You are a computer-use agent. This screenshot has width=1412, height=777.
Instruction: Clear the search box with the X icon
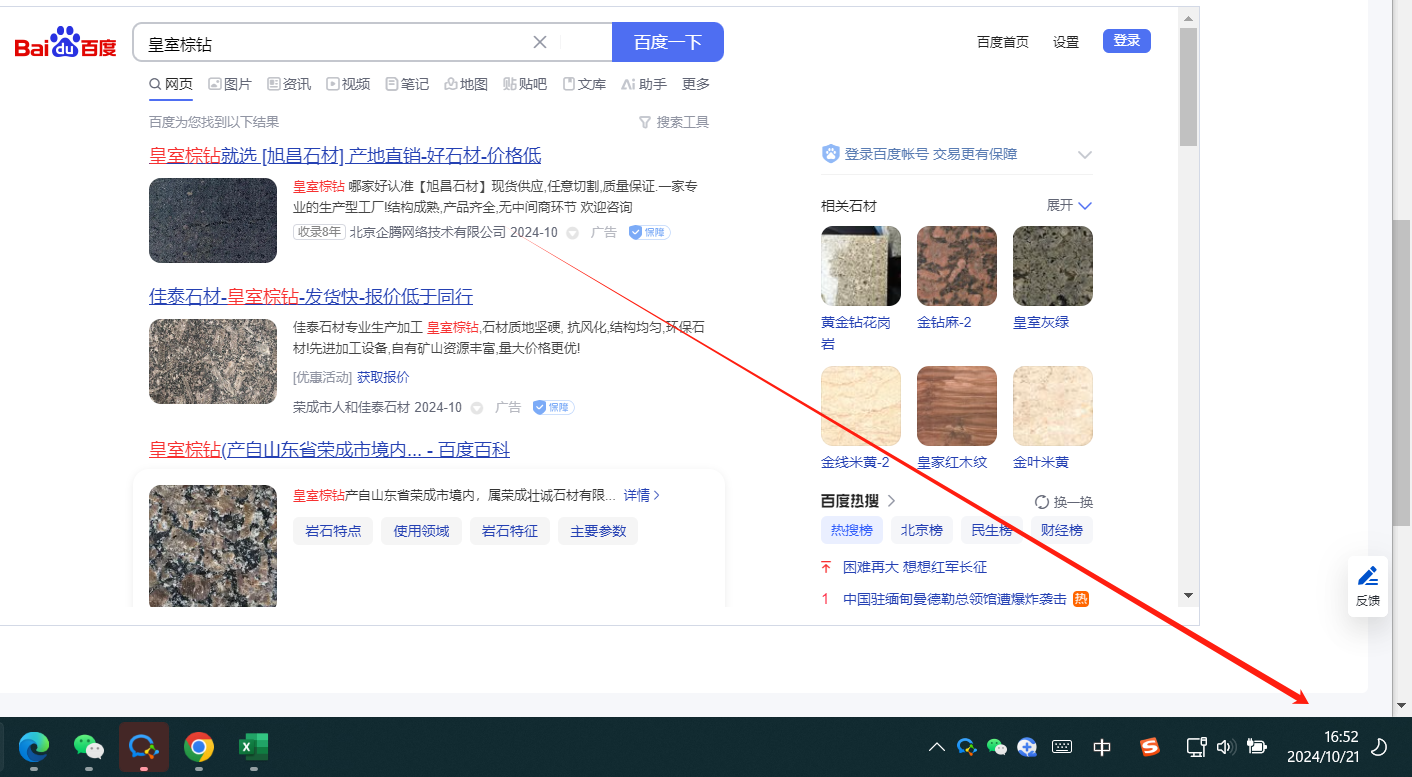540,42
